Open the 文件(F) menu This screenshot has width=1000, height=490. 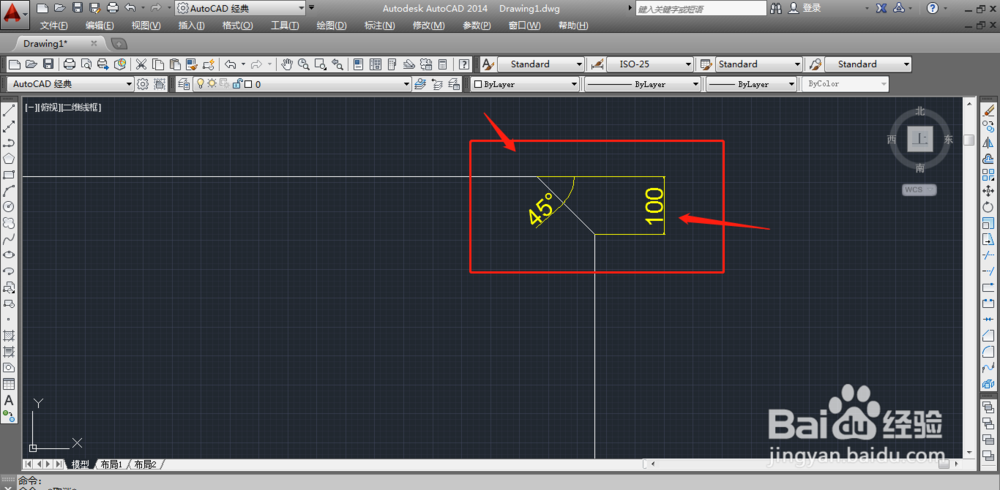pos(54,26)
